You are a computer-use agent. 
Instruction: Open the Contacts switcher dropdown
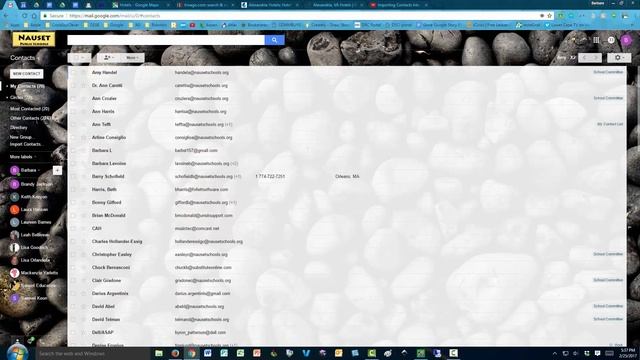pos(24,58)
